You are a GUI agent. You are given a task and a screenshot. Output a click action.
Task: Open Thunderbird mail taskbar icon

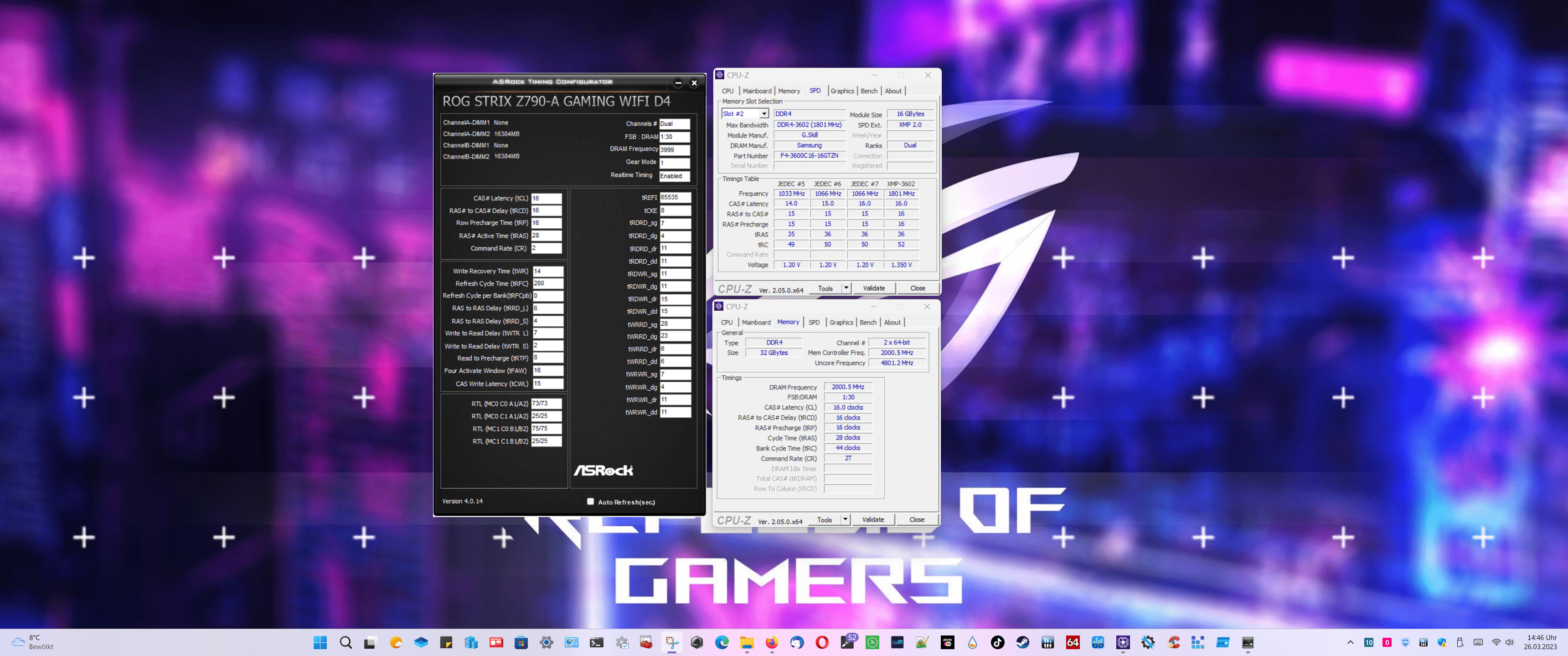pos(797,643)
